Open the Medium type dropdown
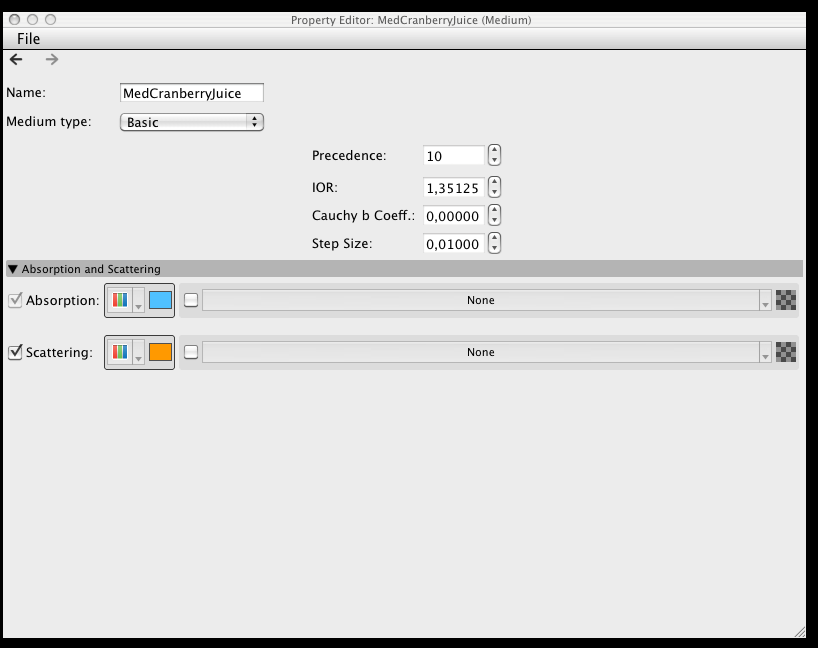Image resolution: width=818 pixels, height=648 pixels. (191, 122)
